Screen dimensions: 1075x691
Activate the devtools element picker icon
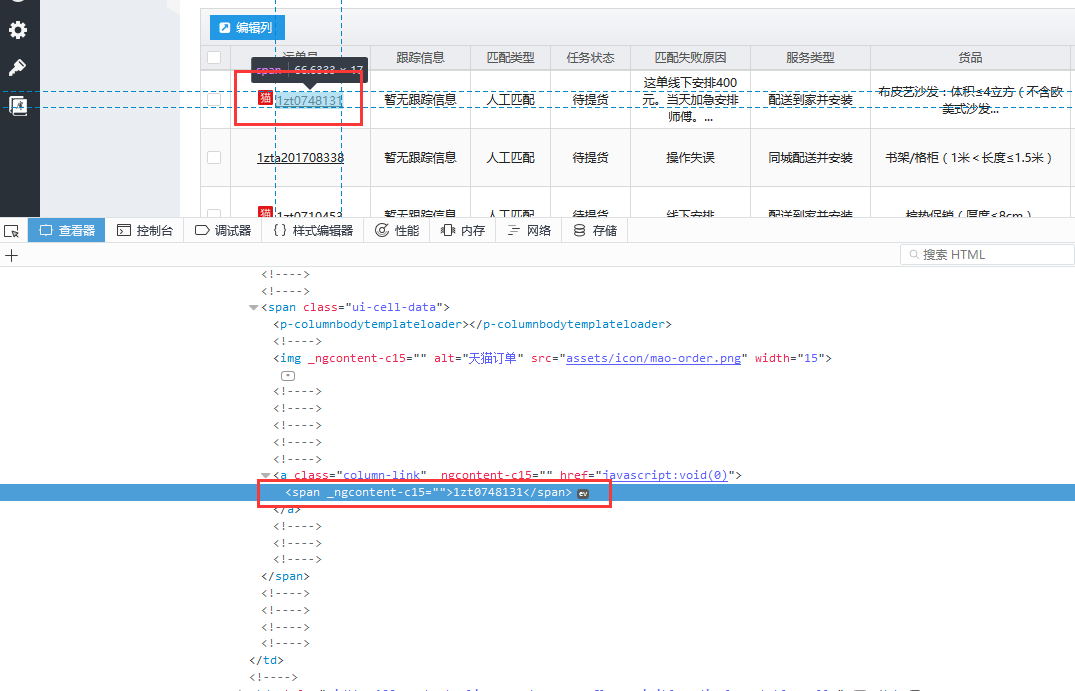(x=12, y=231)
